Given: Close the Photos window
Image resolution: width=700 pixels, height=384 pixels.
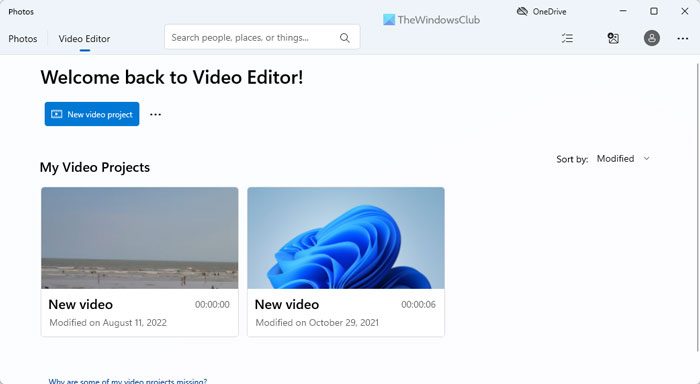Looking at the screenshot, I should 684,11.
